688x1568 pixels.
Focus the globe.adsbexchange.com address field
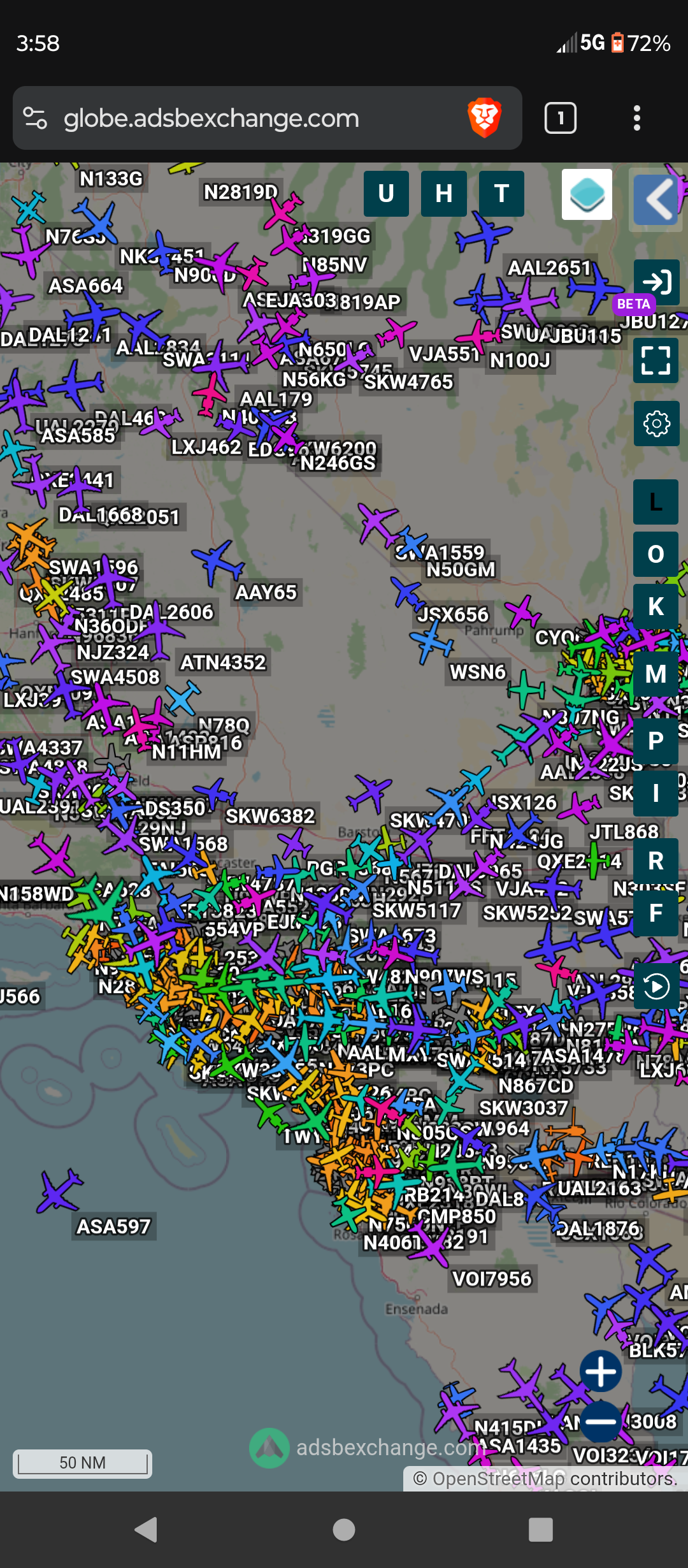pos(211,119)
